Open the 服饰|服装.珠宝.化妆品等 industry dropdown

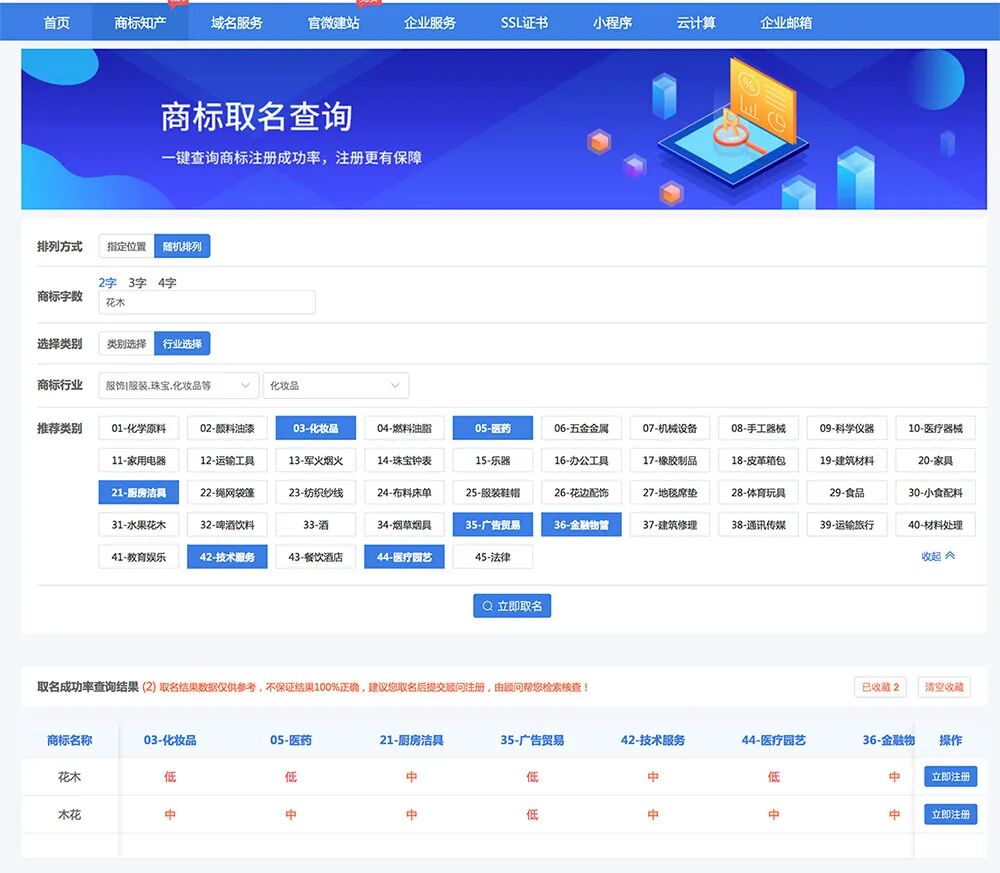coord(179,385)
